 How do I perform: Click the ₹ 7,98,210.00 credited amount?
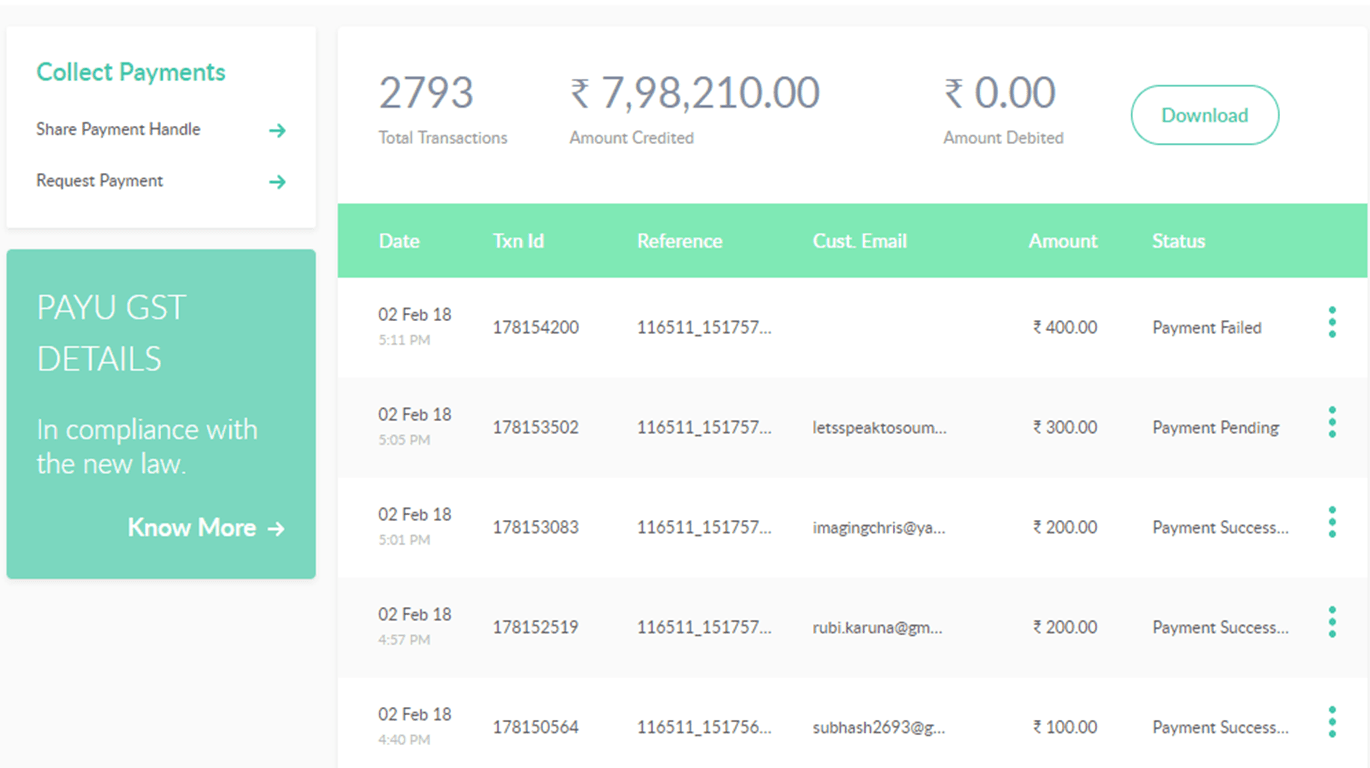click(695, 93)
